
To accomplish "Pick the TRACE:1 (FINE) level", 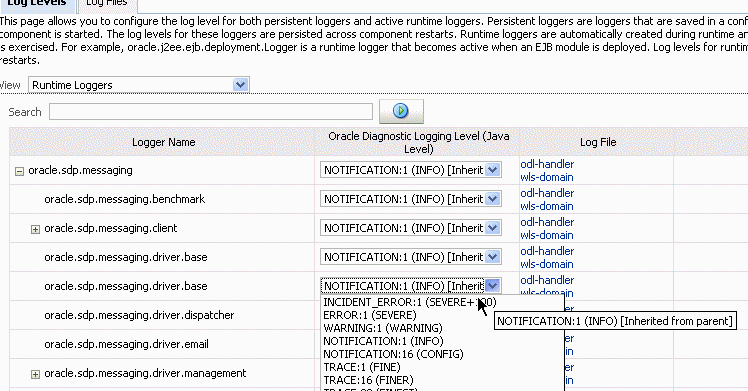I will click(362, 367).
